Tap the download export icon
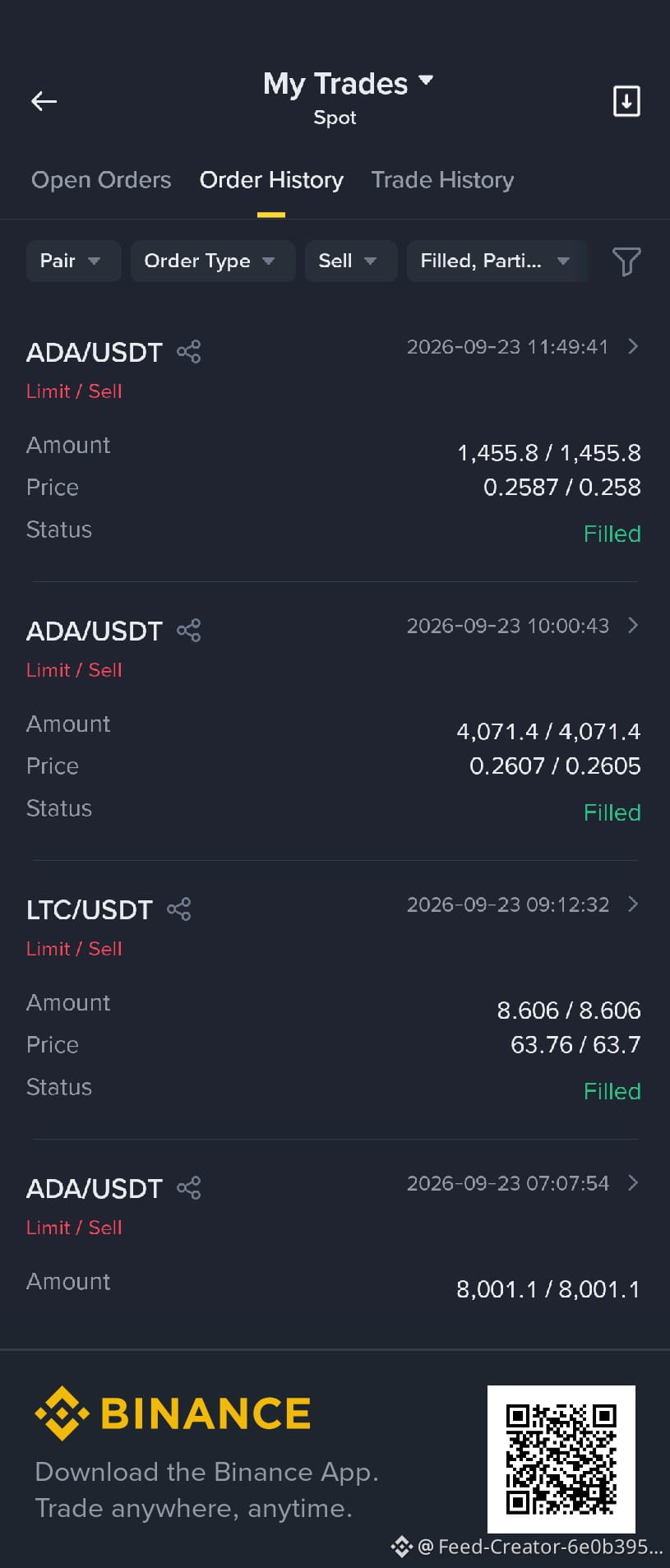The height and width of the screenshot is (1568, 670). (626, 101)
